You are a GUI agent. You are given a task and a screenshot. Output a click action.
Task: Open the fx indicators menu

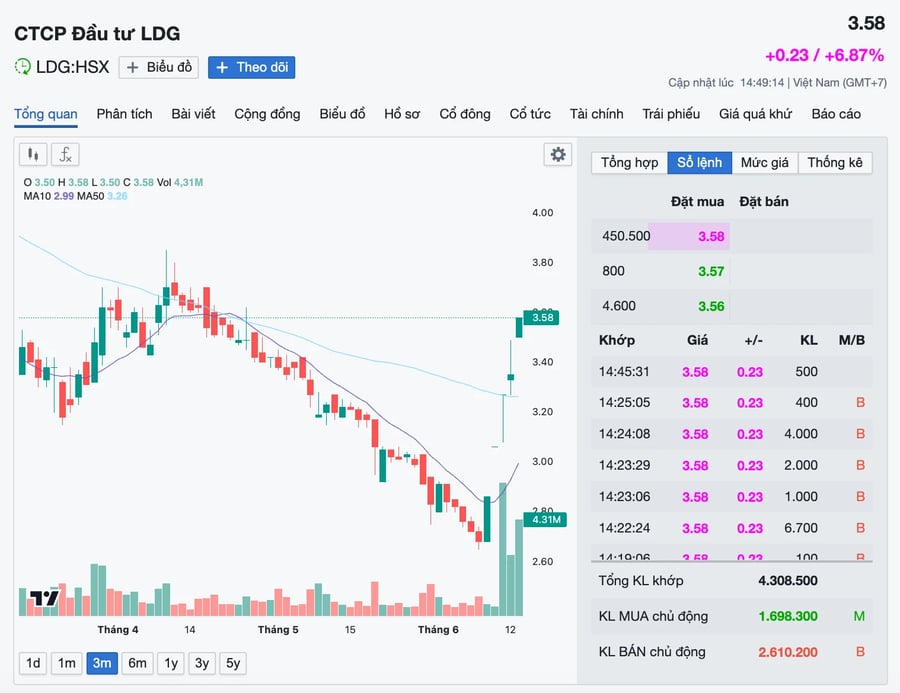tap(65, 154)
